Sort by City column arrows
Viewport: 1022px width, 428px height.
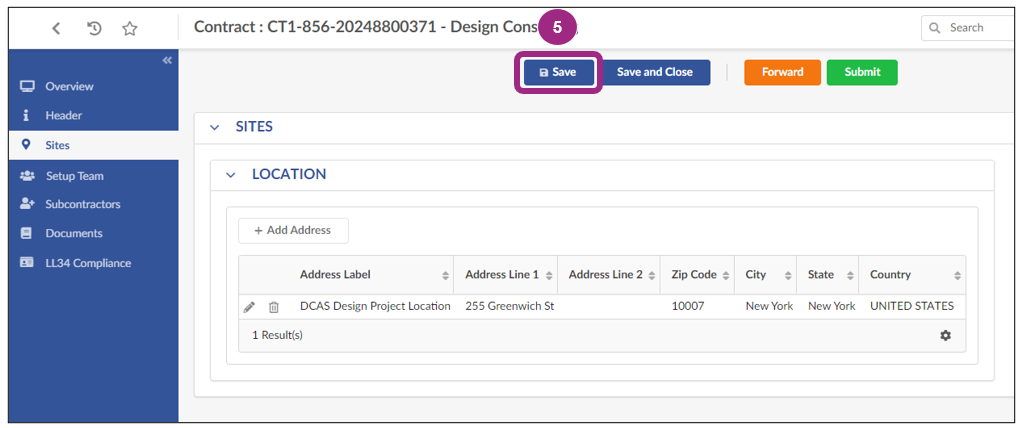pos(788,276)
